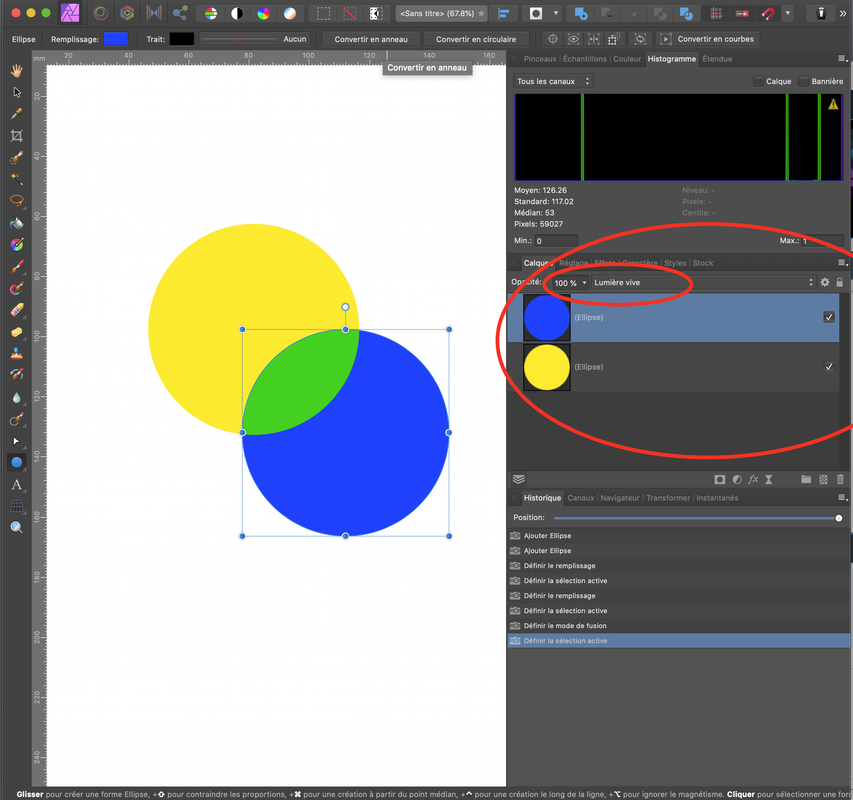Select the Zoom magnifier tool
The height and width of the screenshot is (800, 853).
(x=17, y=527)
